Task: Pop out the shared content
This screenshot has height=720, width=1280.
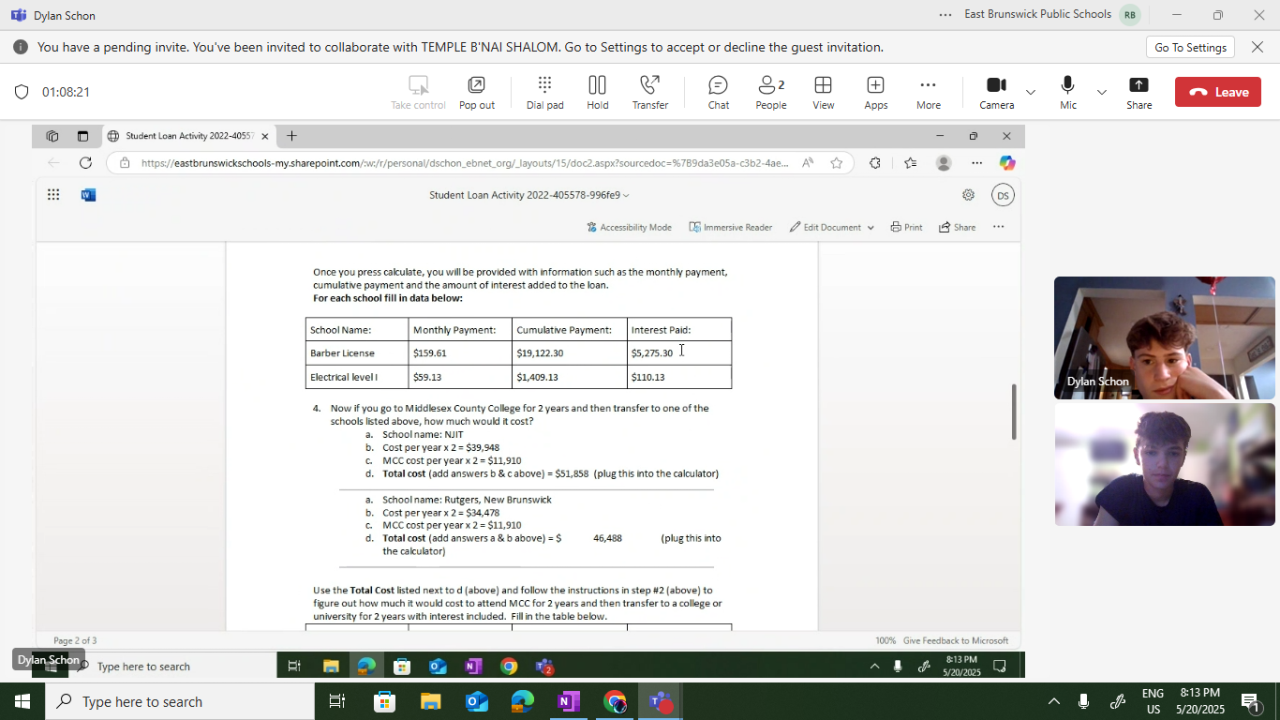Action: [x=476, y=92]
